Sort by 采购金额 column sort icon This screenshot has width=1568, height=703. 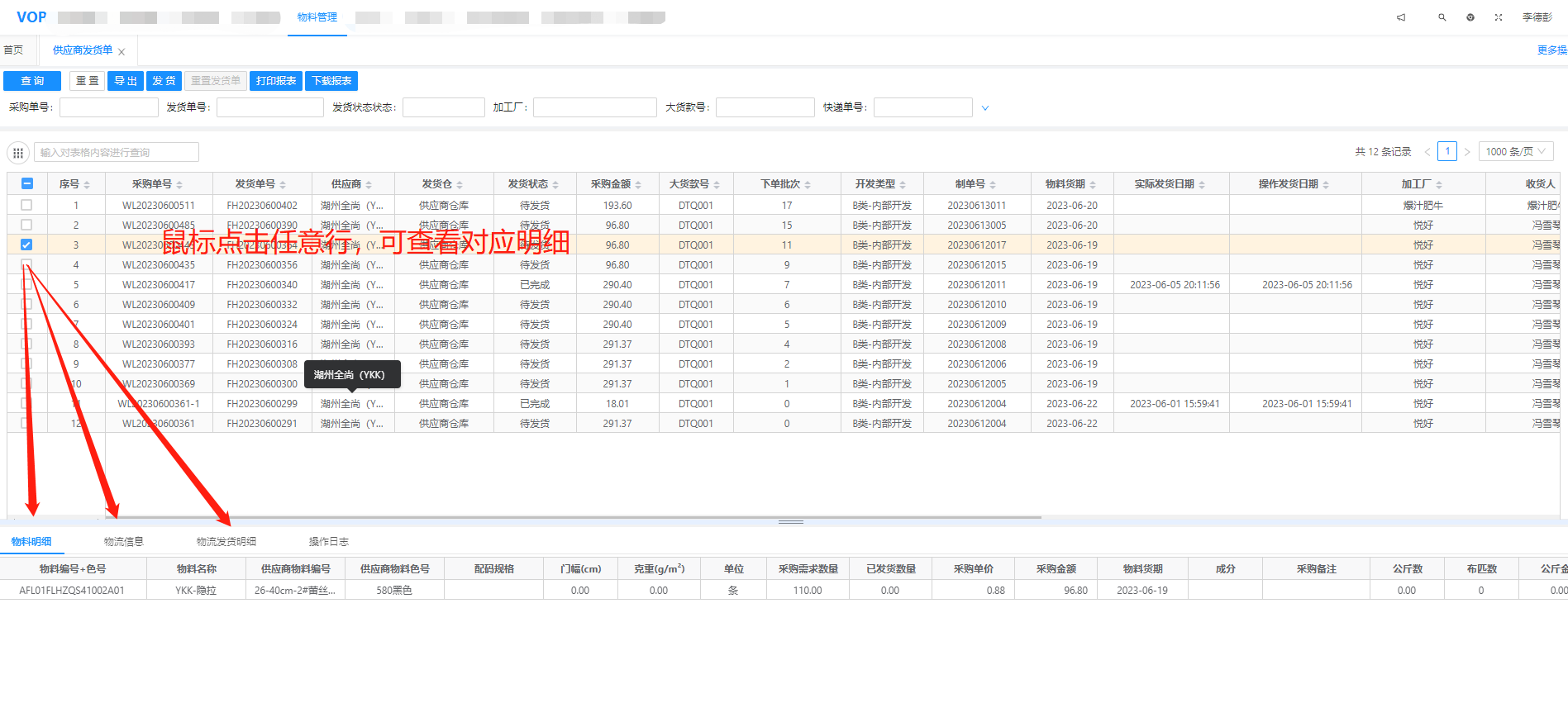(x=638, y=185)
